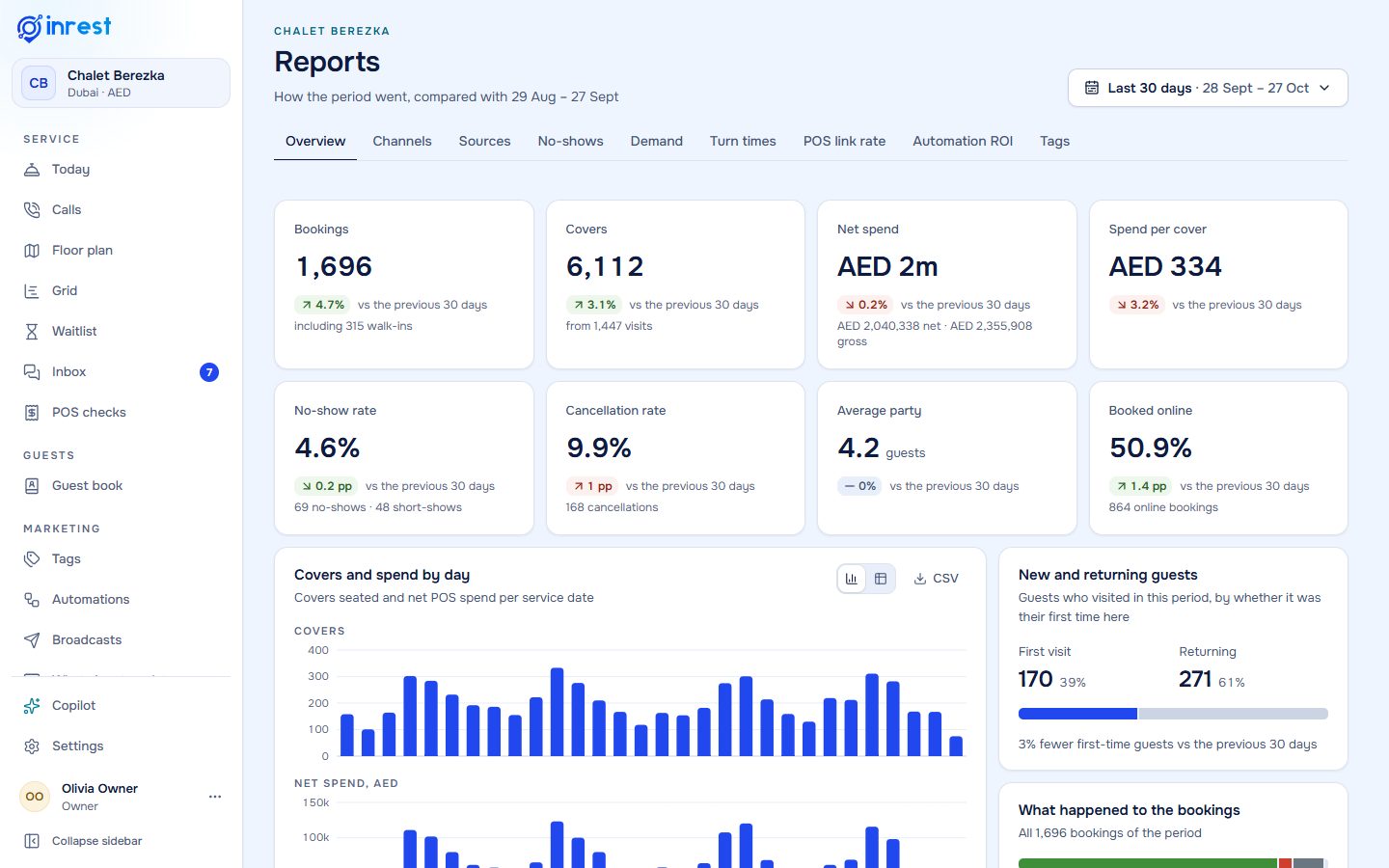This screenshot has width=1389, height=868.
Task: Expand date range chevron arrow
Action: tap(1324, 88)
